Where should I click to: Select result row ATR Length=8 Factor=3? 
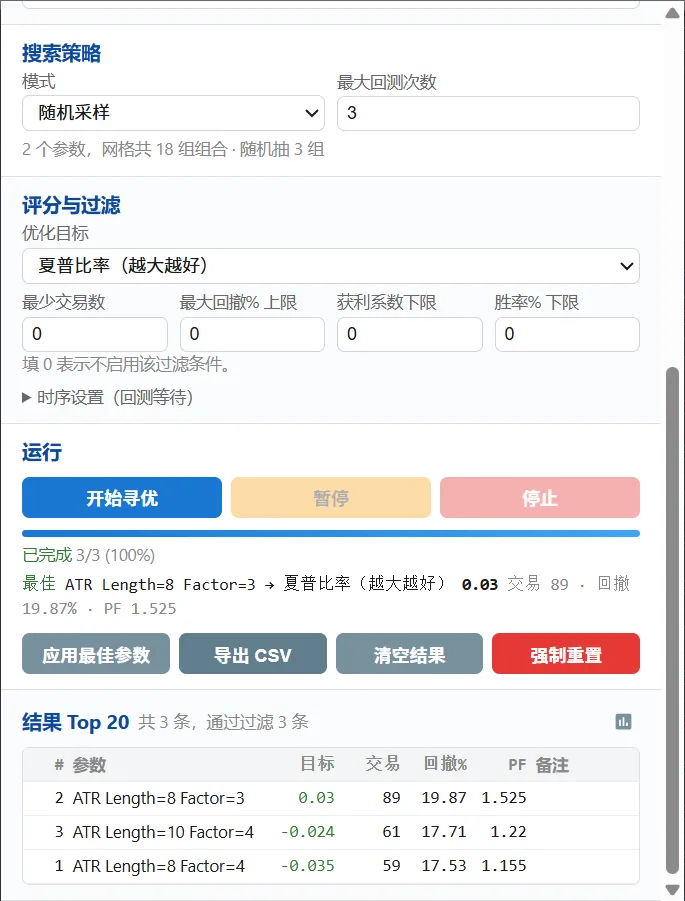tap(331, 798)
